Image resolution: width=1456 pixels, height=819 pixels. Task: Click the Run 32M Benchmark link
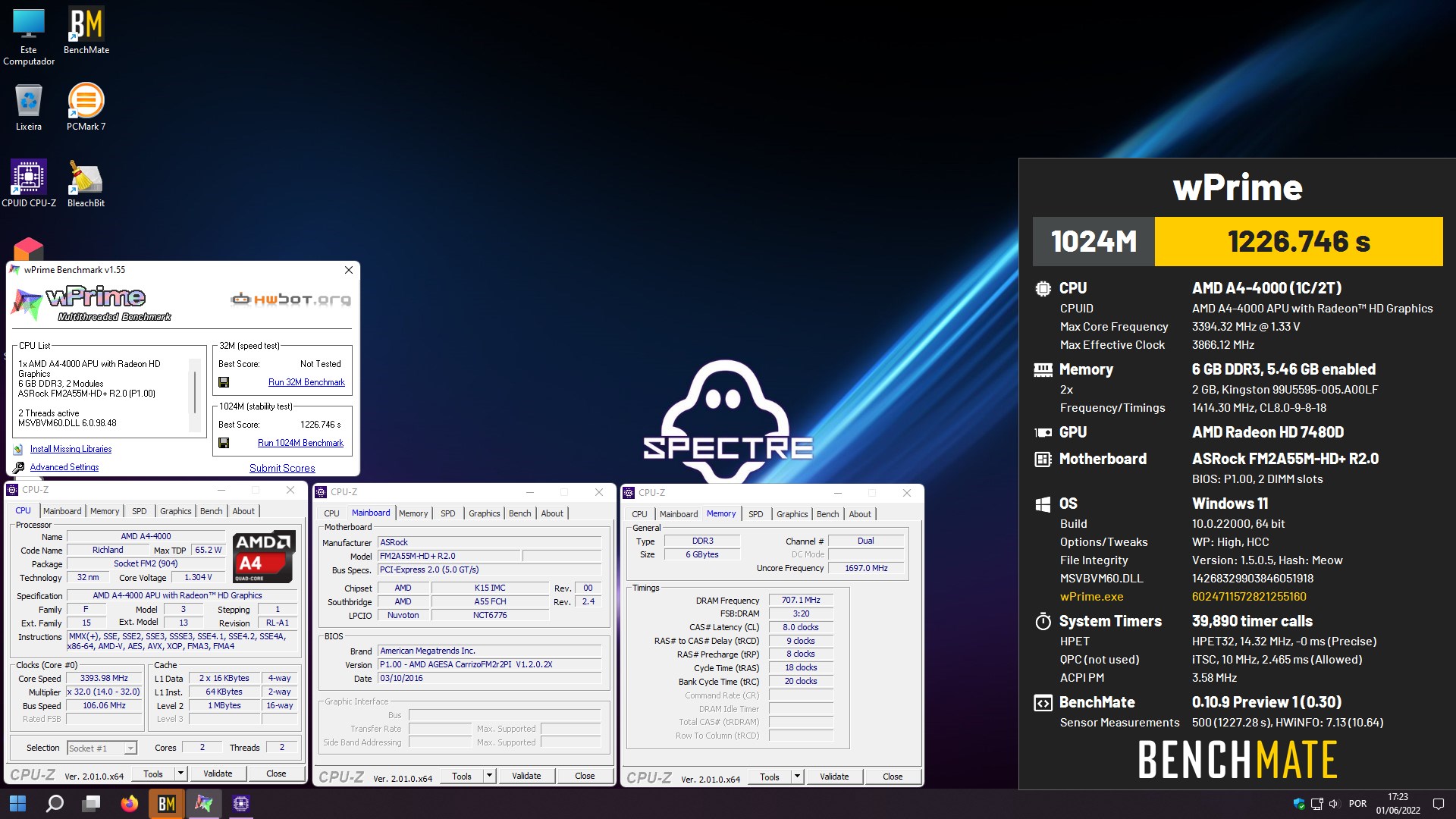point(306,382)
